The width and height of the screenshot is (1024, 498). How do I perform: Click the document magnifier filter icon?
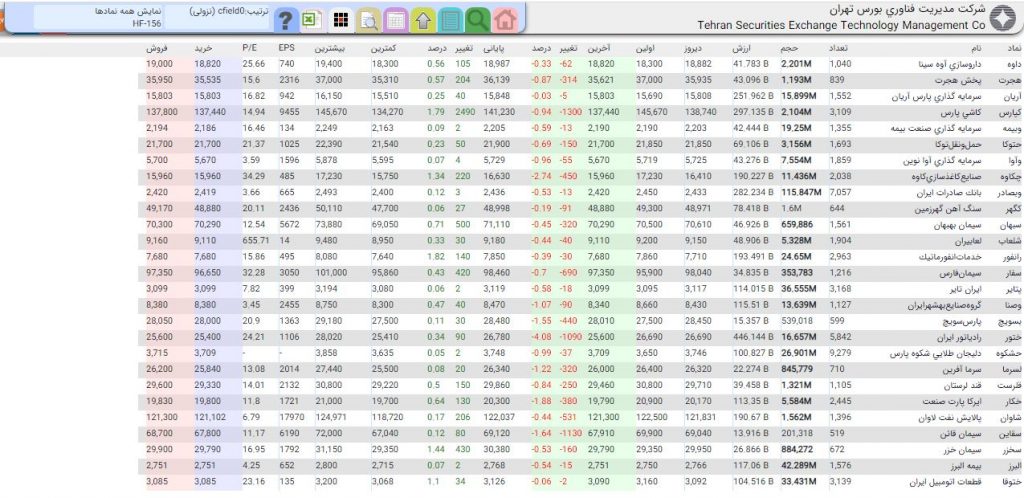369,20
